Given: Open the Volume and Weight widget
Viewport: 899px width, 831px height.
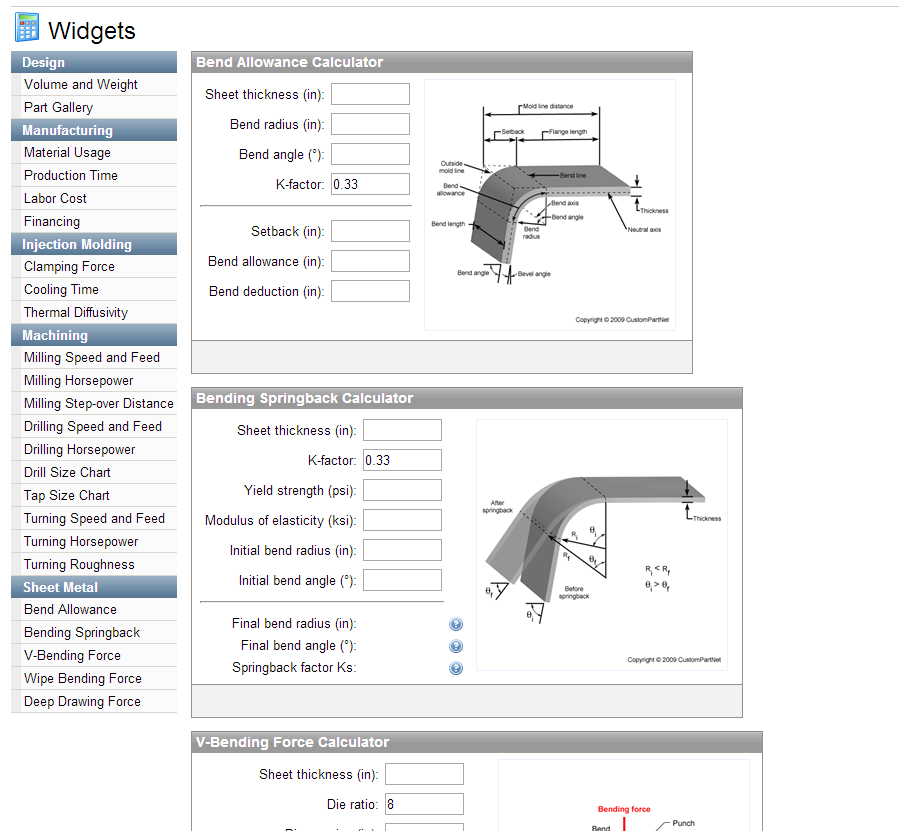Looking at the screenshot, I should 80,84.
